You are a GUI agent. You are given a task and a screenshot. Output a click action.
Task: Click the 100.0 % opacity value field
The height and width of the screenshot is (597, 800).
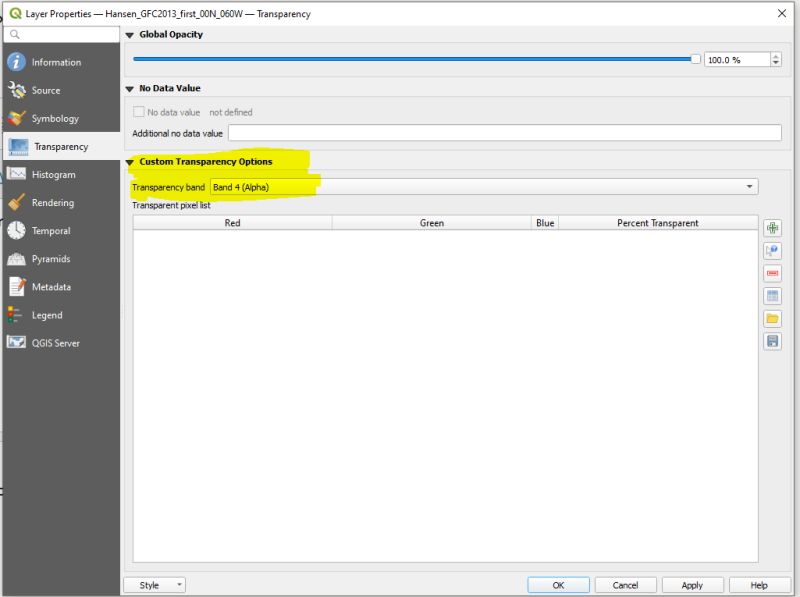[737, 60]
